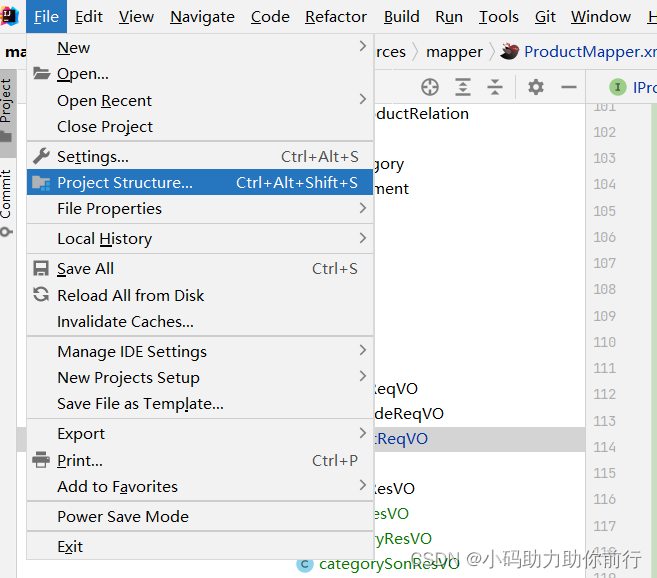Click the Project Structure folder icon
Viewport: 657px width, 578px height.
tap(41, 183)
